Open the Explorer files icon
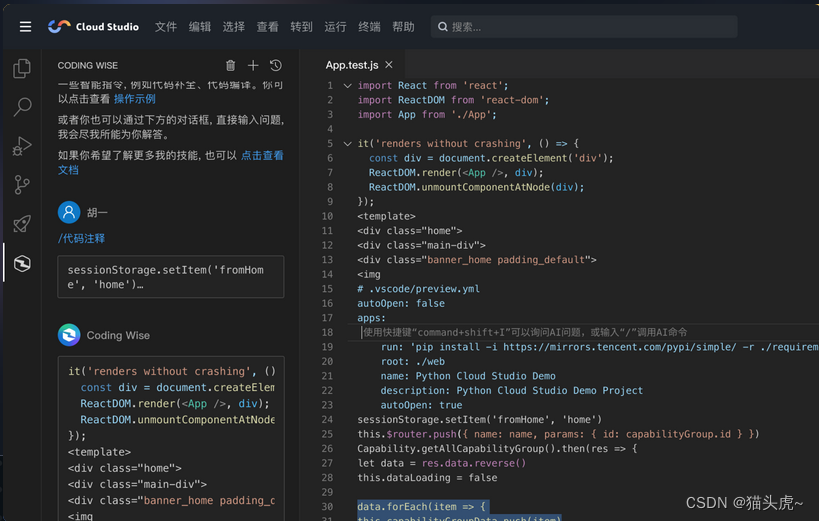Viewport: 819px width, 521px height. (x=22, y=68)
